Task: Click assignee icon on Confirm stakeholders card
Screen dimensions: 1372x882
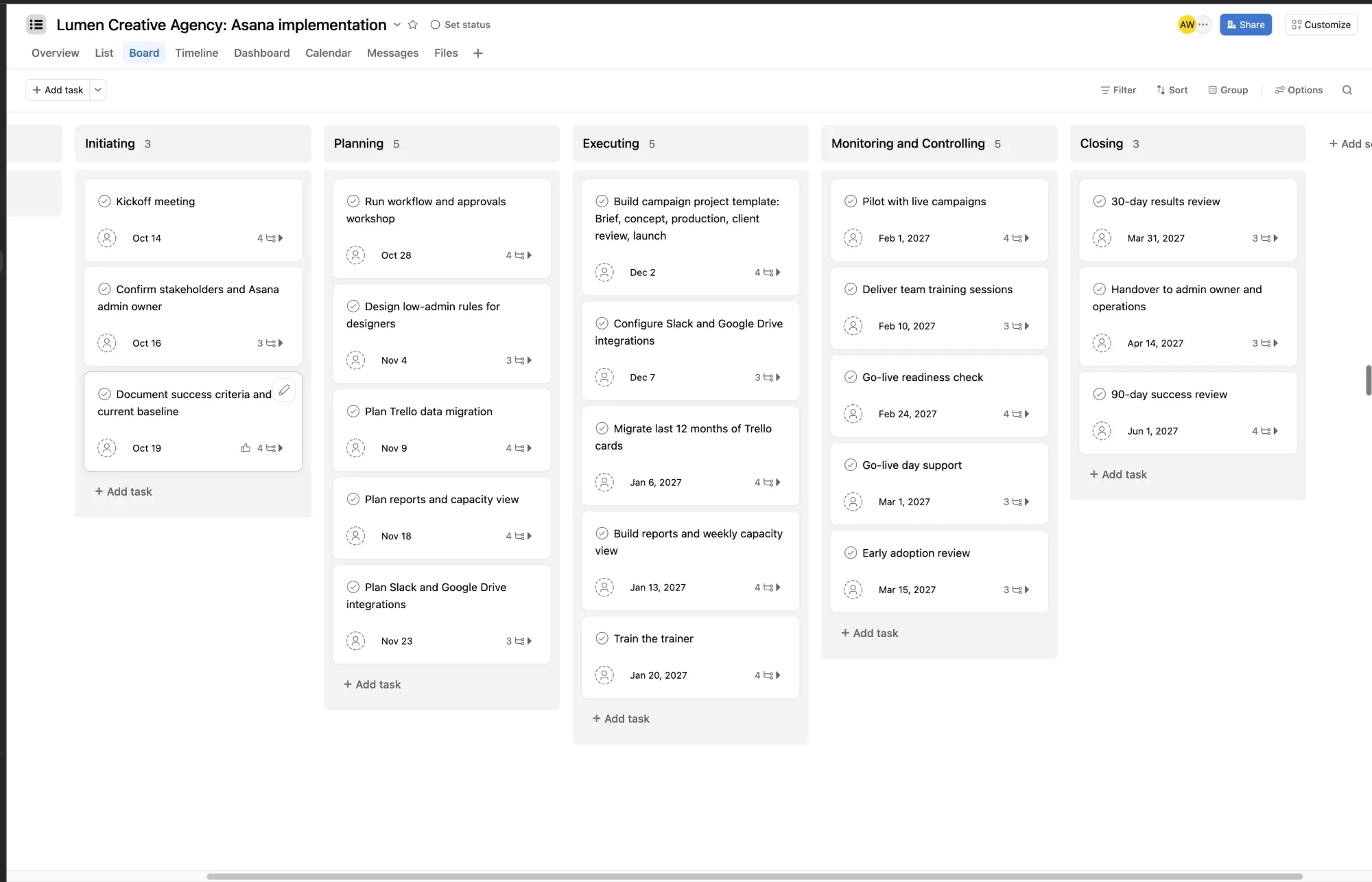Action: (107, 343)
